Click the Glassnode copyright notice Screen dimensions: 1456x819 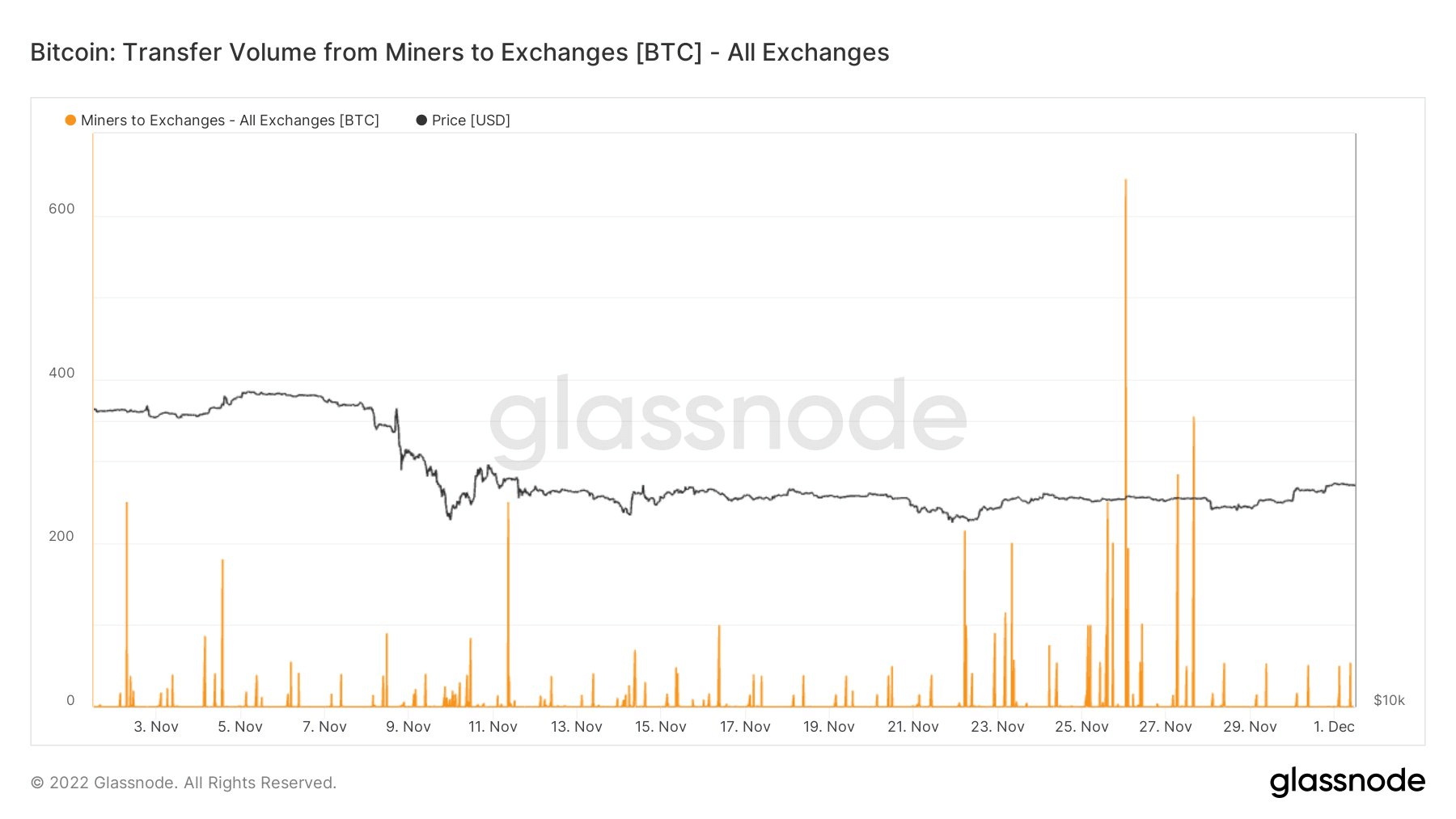(184, 783)
